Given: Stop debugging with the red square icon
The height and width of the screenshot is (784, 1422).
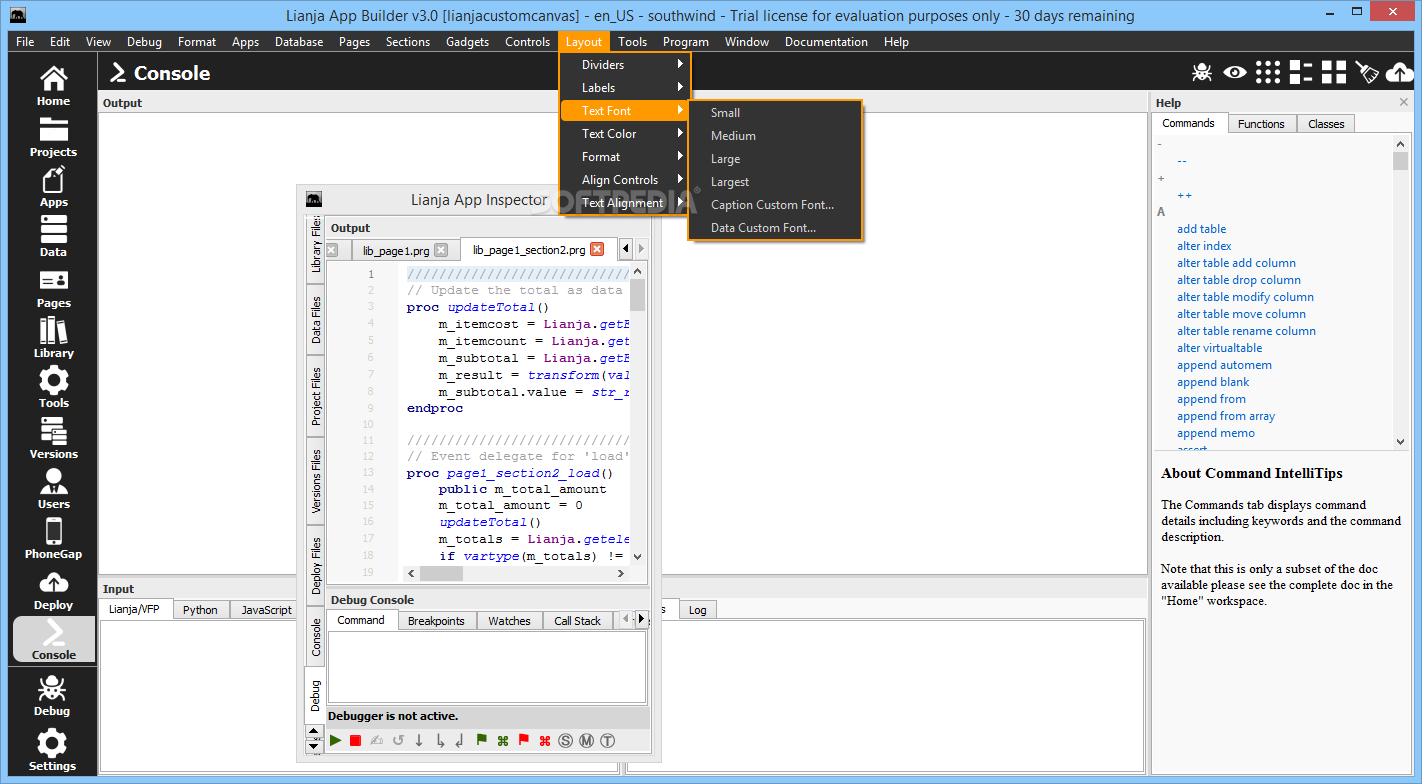Looking at the screenshot, I should [x=355, y=741].
